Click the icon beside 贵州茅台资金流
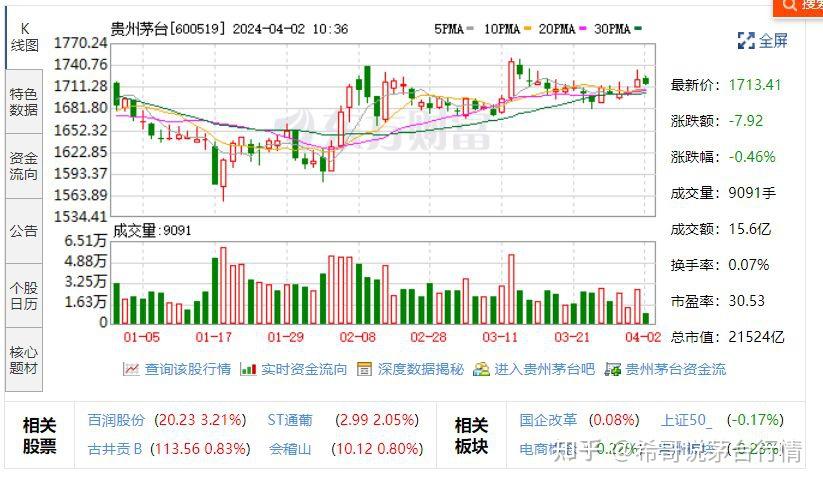Screen dimensions: 823x484 click(613, 369)
